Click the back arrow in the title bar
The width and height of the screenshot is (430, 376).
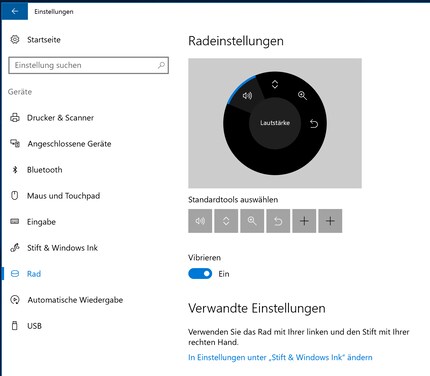click(x=15, y=11)
